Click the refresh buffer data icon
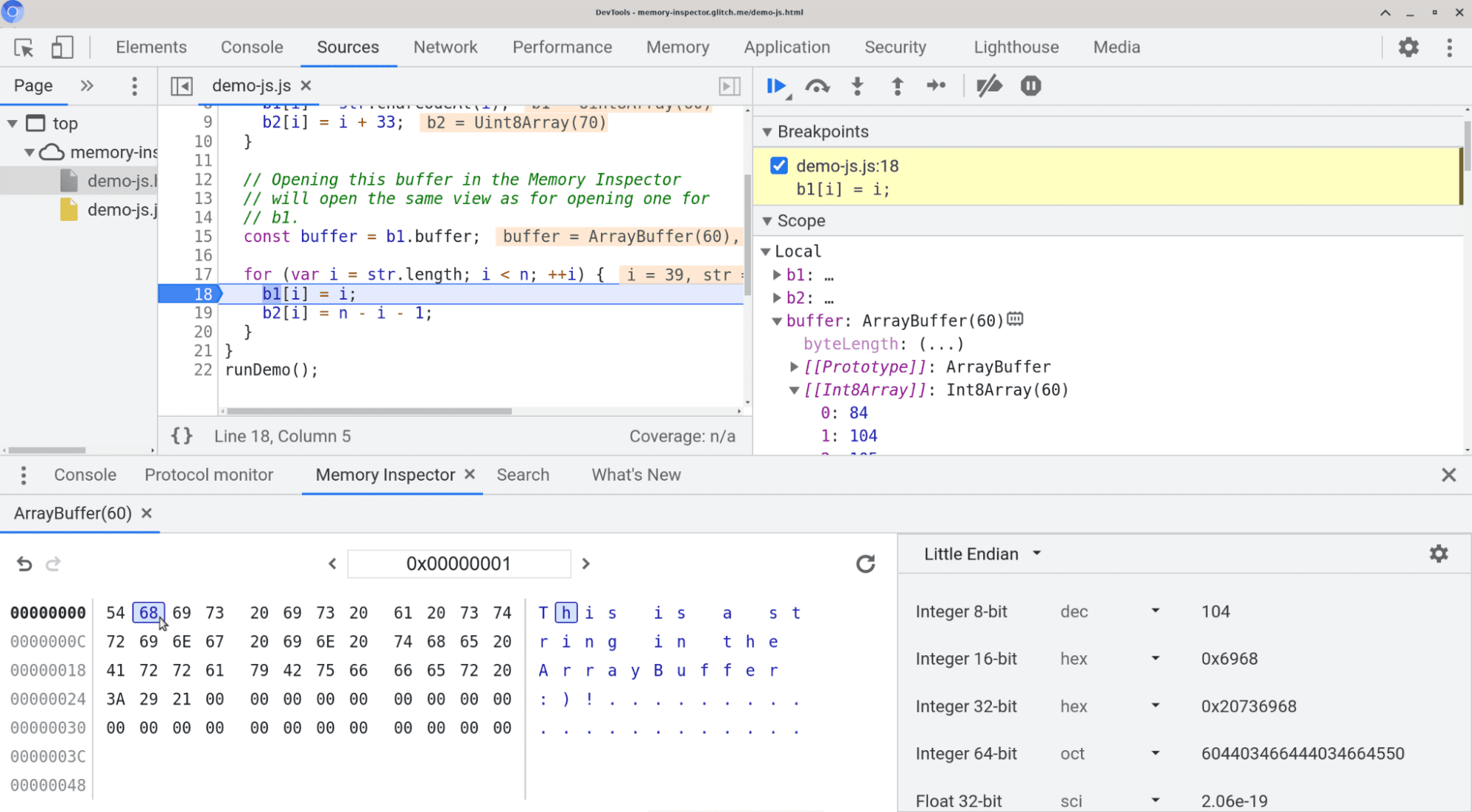The image size is (1472, 812). pos(865,563)
